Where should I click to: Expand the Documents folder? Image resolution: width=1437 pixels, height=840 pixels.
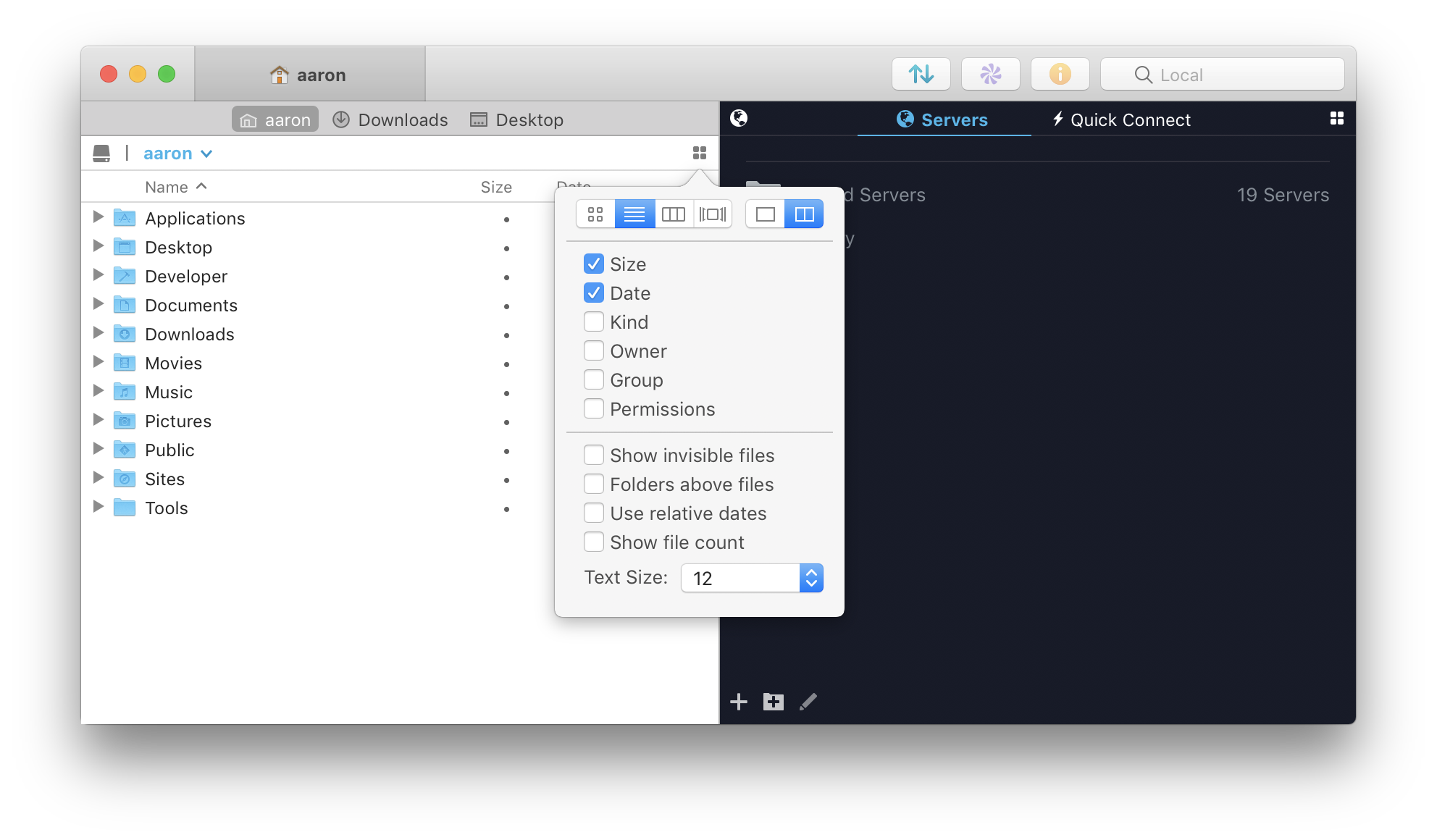tap(97, 305)
